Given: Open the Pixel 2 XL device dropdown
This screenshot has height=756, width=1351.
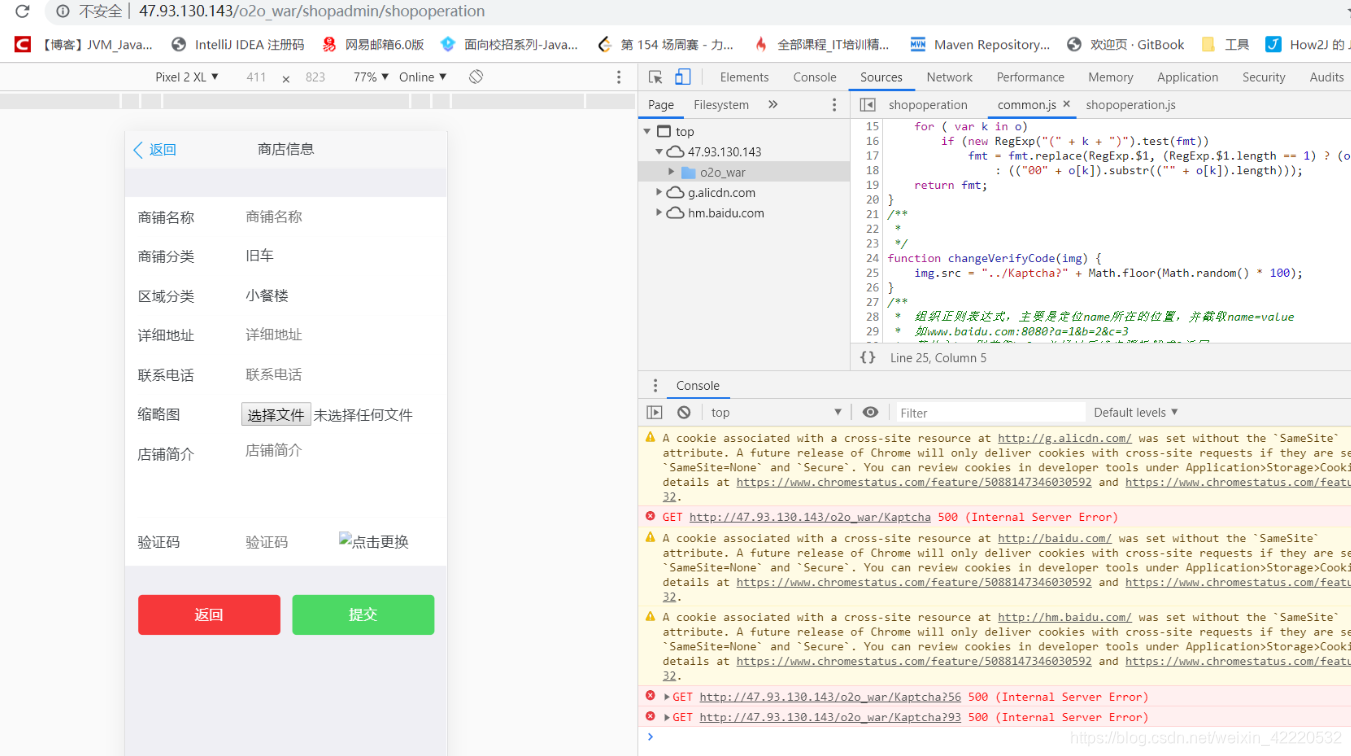Looking at the screenshot, I should (186, 76).
